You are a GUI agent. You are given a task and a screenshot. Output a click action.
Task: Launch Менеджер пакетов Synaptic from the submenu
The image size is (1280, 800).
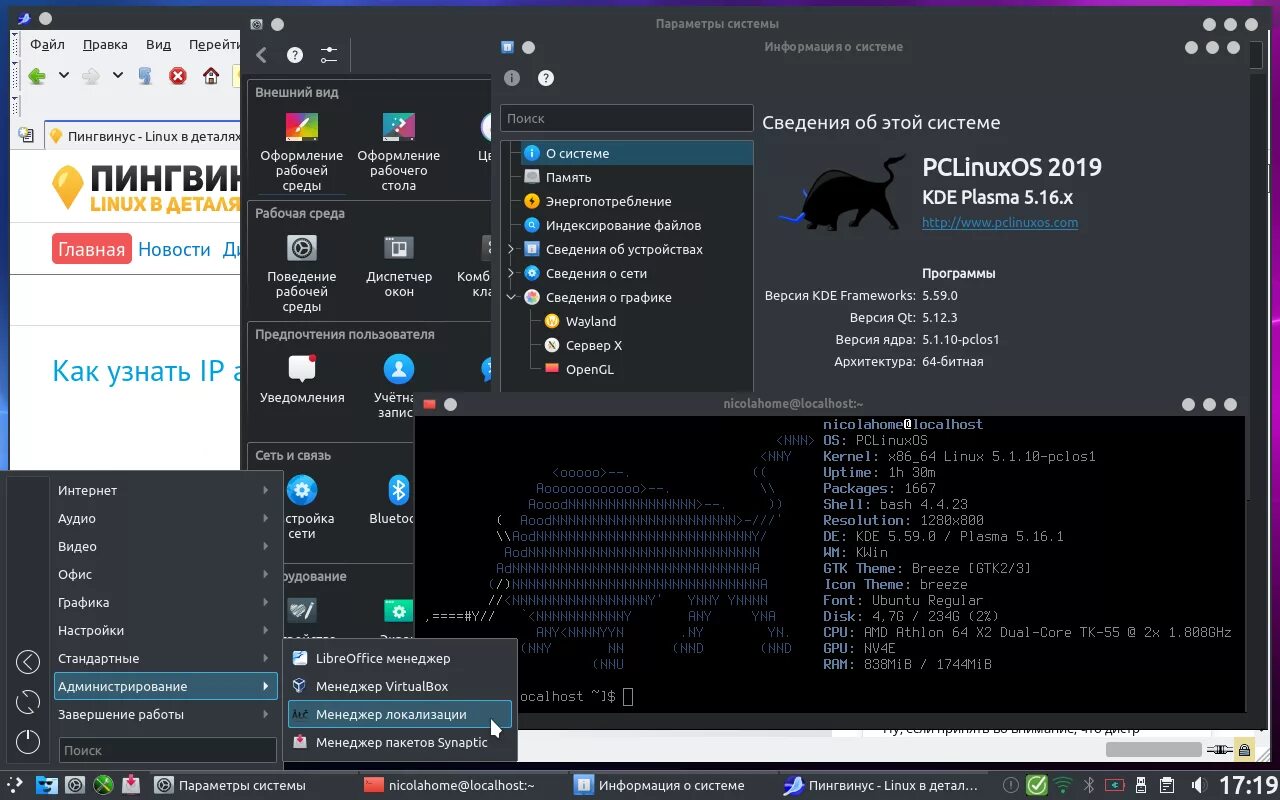pos(399,742)
